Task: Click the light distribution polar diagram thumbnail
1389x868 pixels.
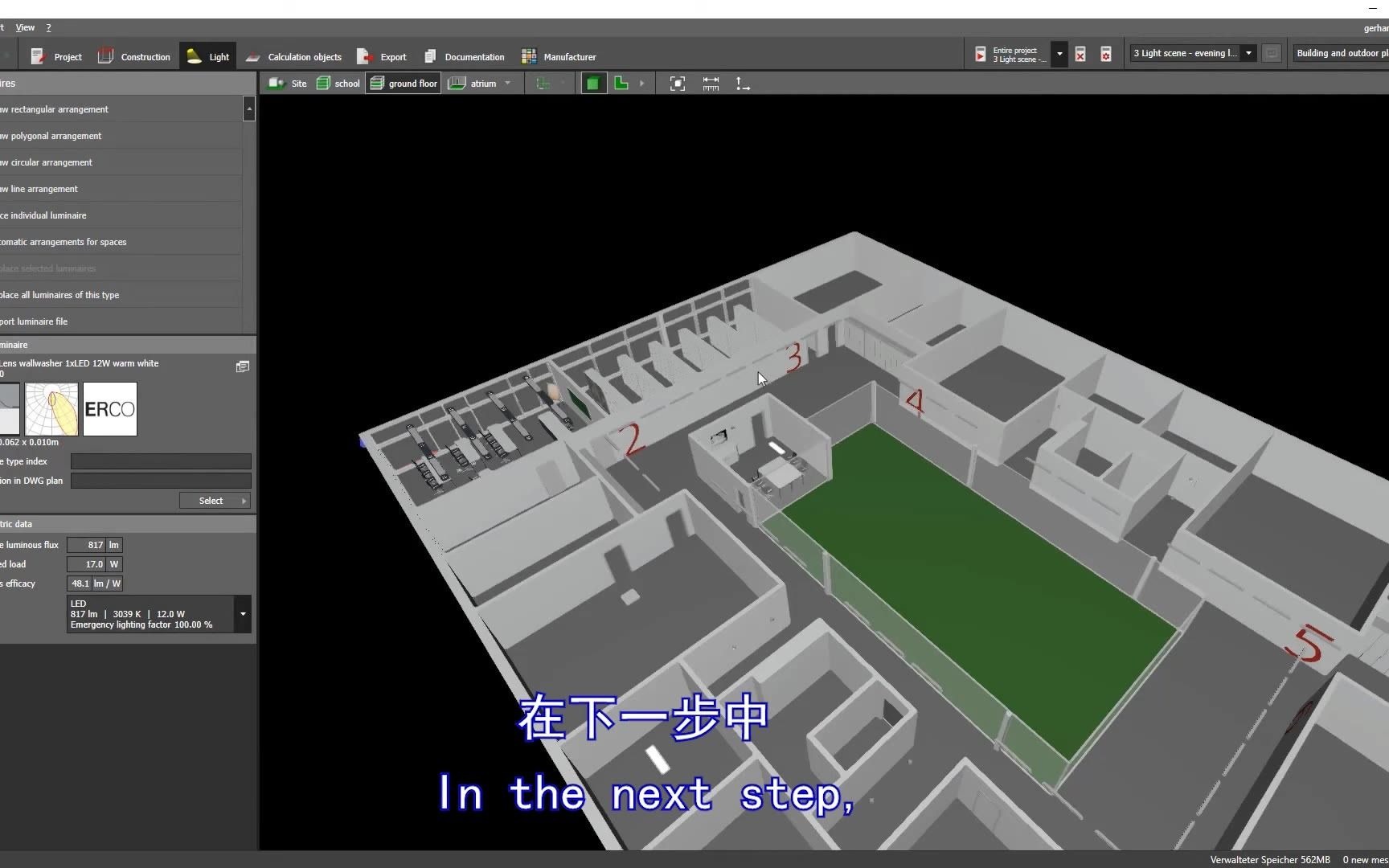Action: pos(51,409)
